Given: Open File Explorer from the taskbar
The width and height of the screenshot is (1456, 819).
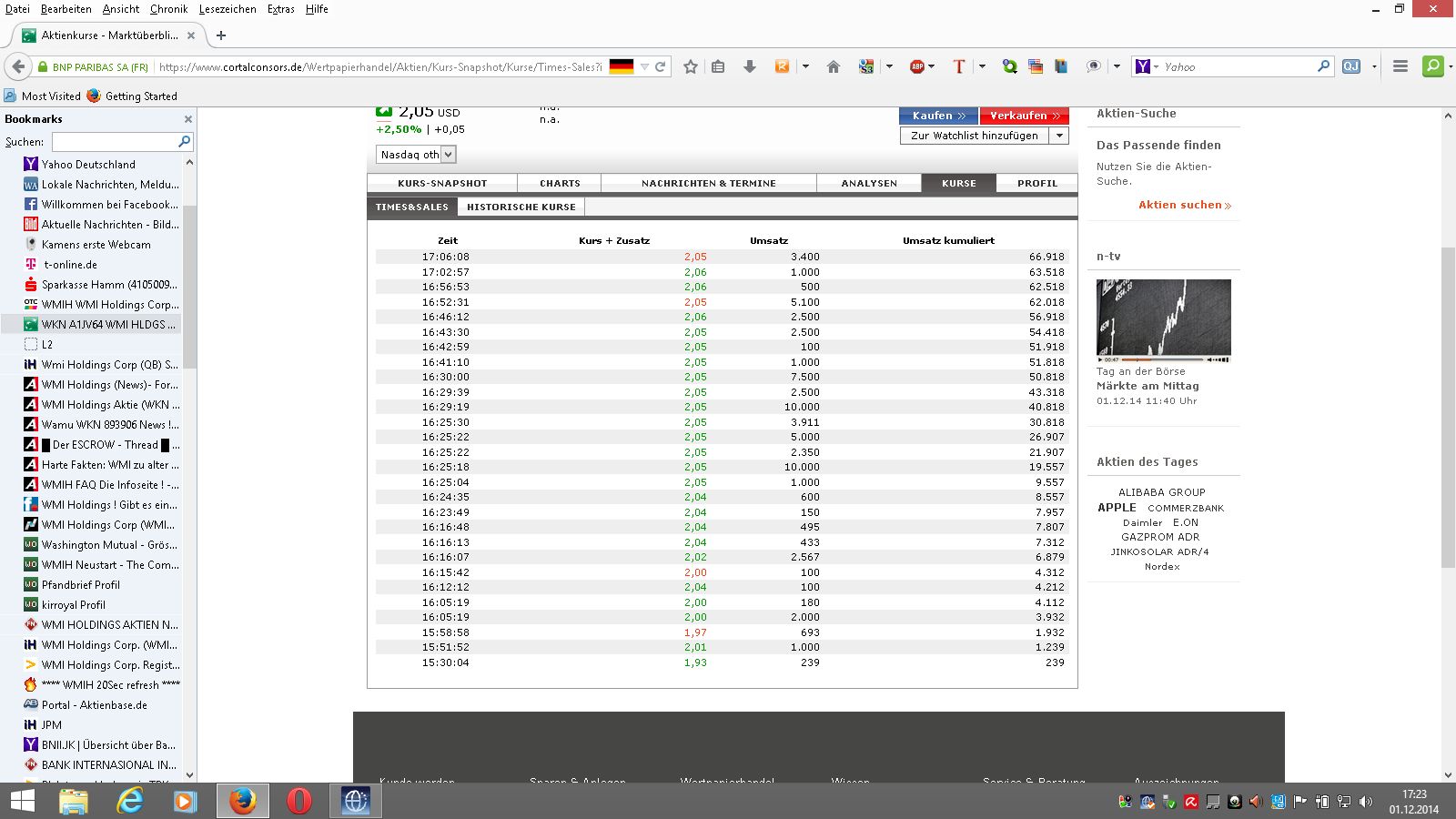Looking at the screenshot, I should 74,801.
